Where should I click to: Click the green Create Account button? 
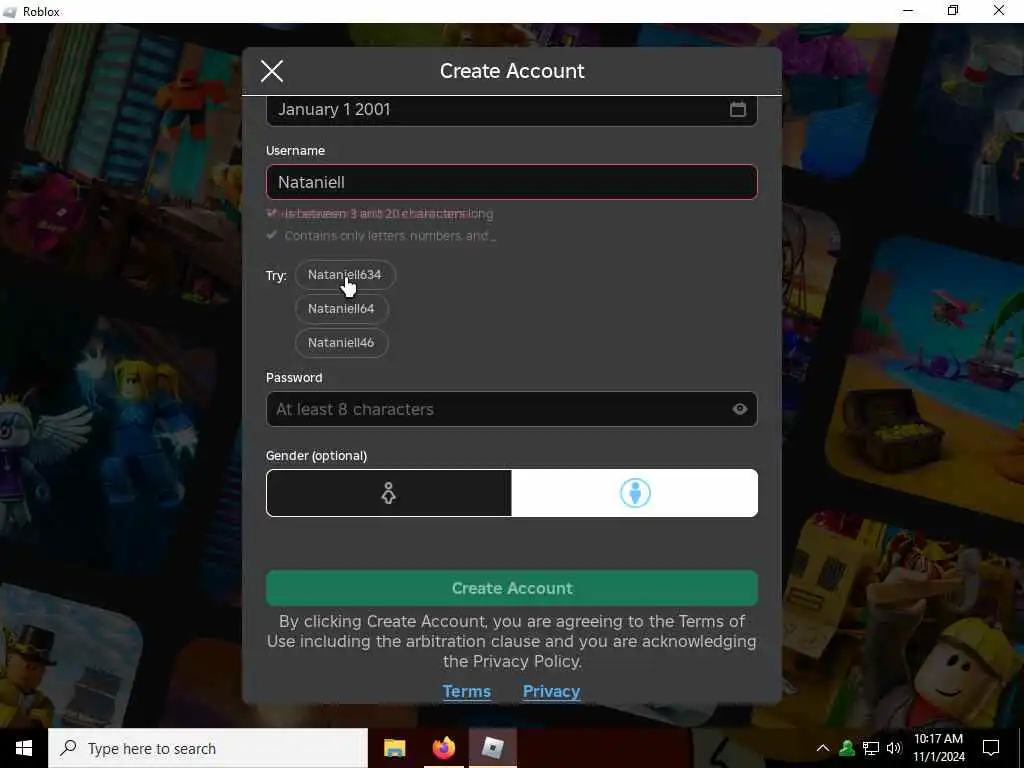click(511, 588)
